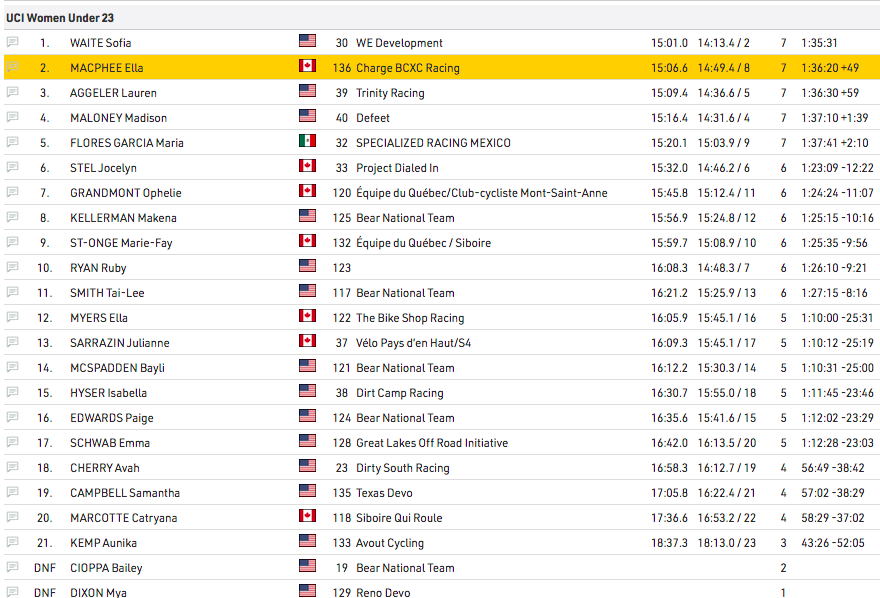880x598 pixels.
Task: Select the UCI Women Under 23 heading
Action: (x=60, y=18)
